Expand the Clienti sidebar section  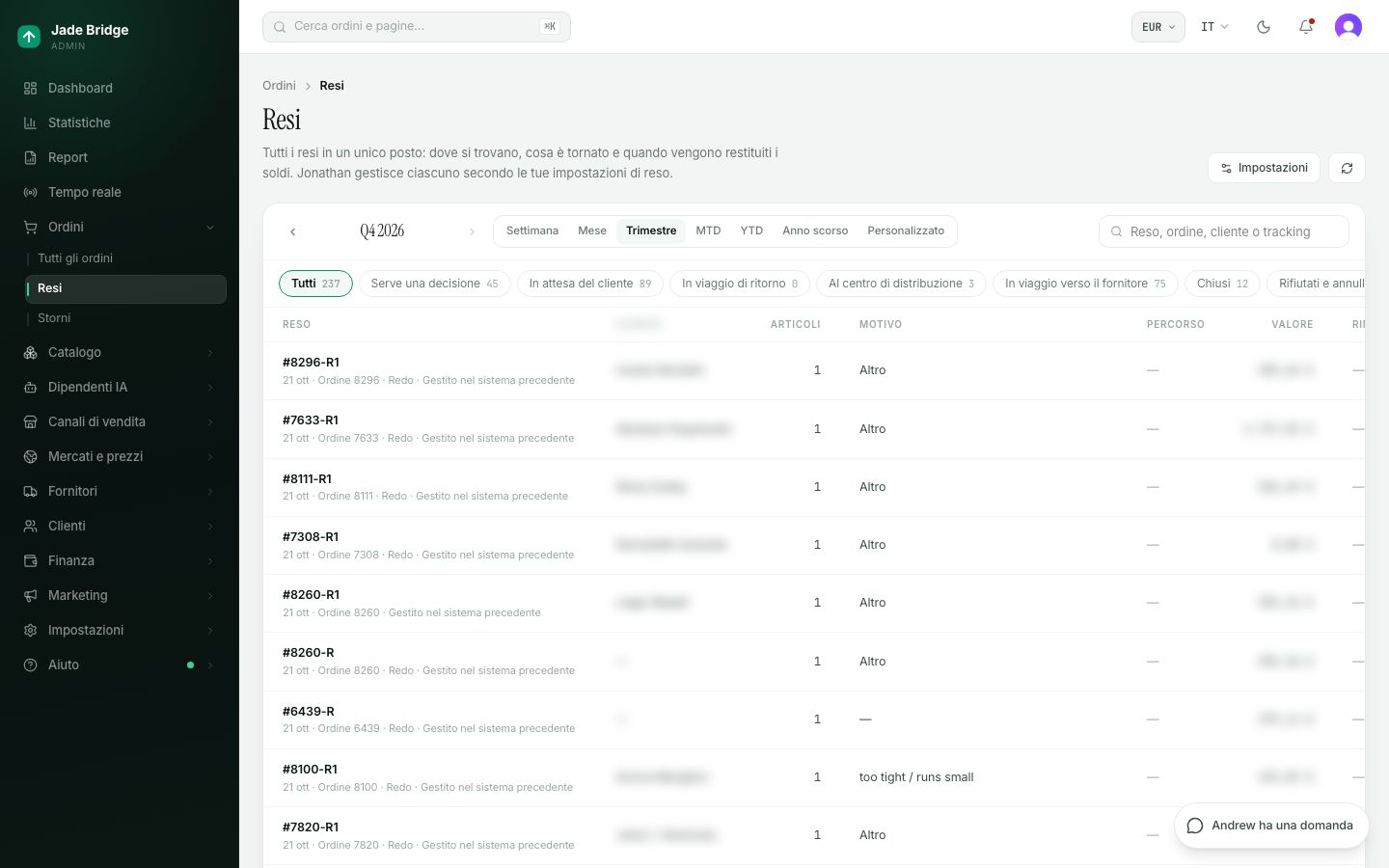click(x=120, y=526)
